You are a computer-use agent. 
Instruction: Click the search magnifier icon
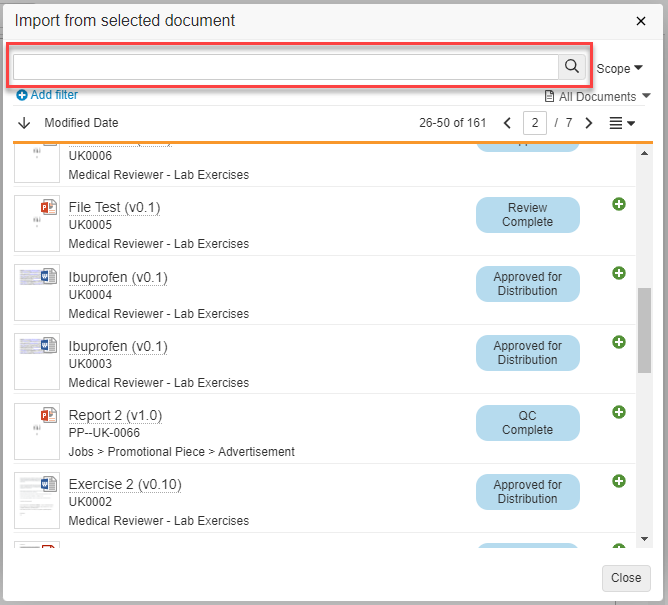(572, 67)
